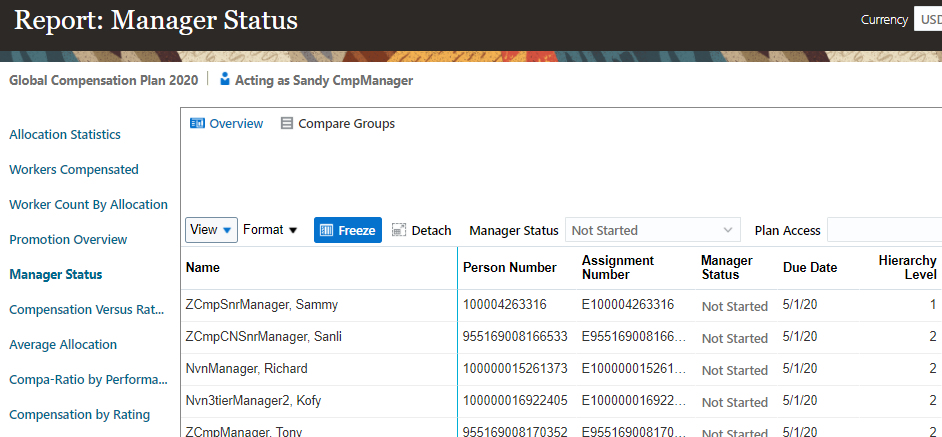Click the acting-as person icon
The height and width of the screenshot is (437, 942).
(x=225, y=80)
